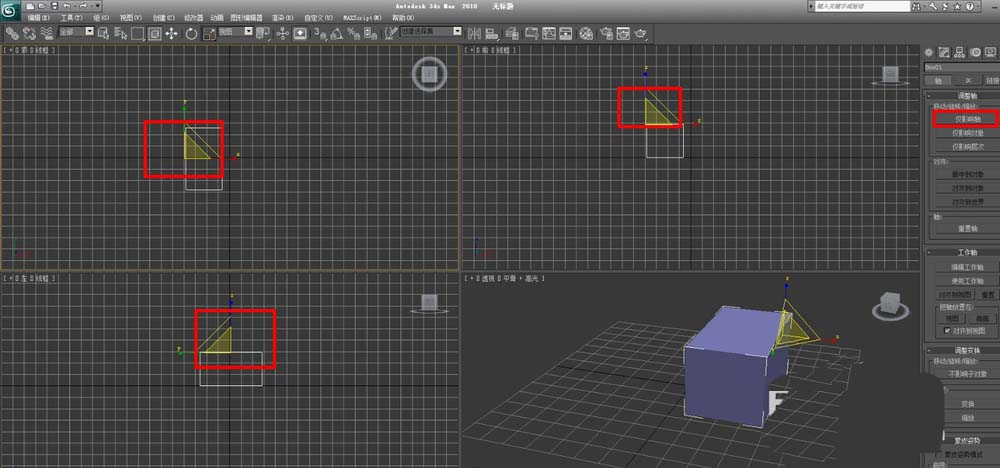Click the New Scene icon in title bar

coord(29,6)
